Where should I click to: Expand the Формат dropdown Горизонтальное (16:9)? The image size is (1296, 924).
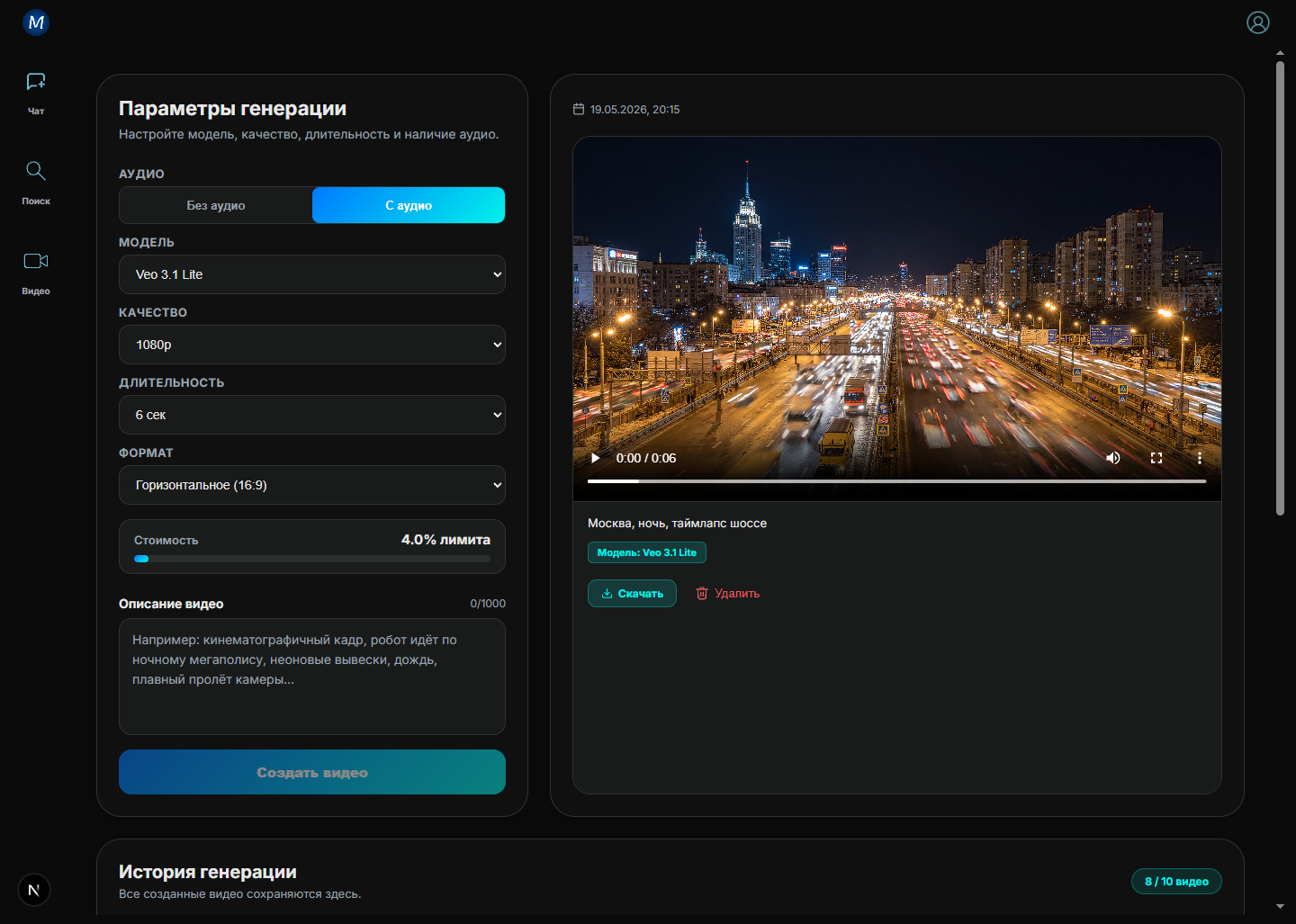[x=312, y=485]
